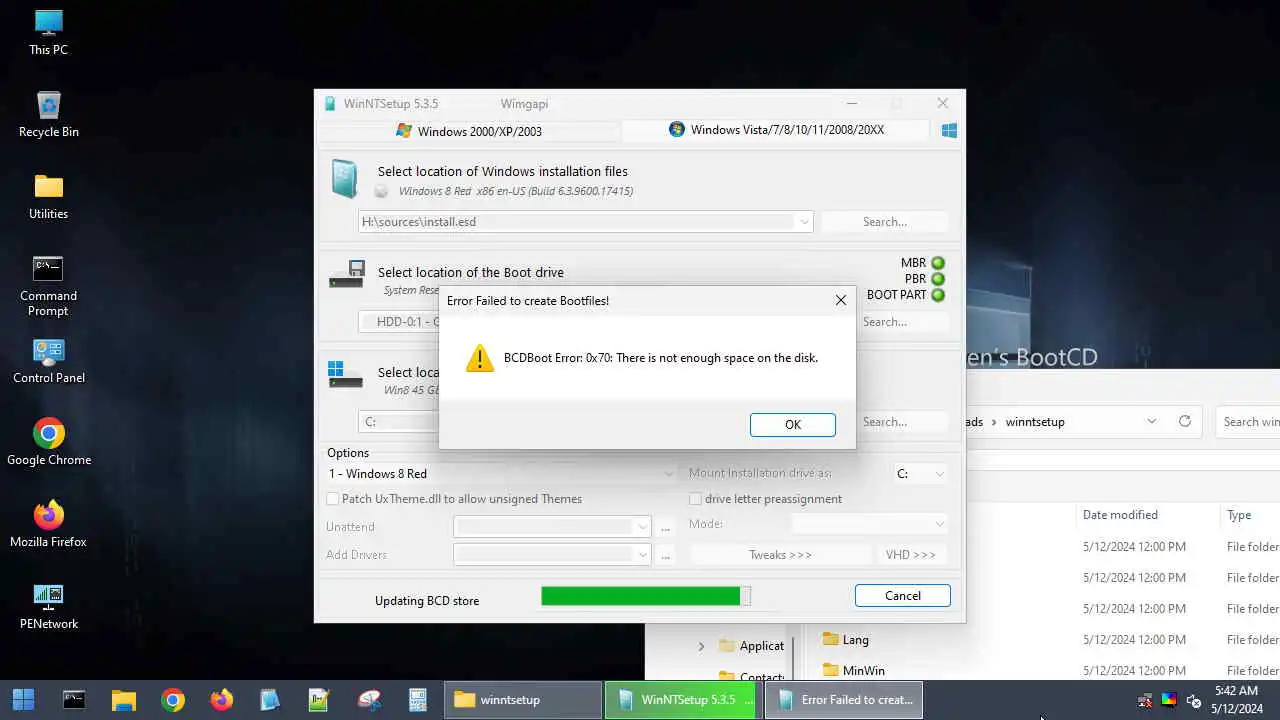Expand the Applicat tree node in Explorer
The width and height of the screenshot is (1280, 720).
click(701, 646)
